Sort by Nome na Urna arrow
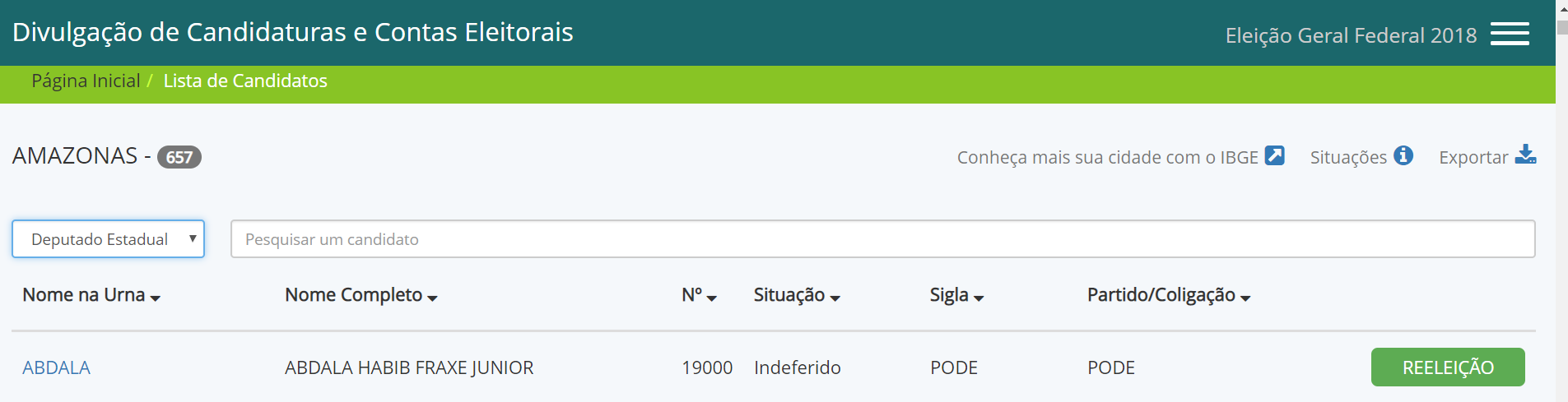This screenshot has height=402, width=1568. point(156,298)
